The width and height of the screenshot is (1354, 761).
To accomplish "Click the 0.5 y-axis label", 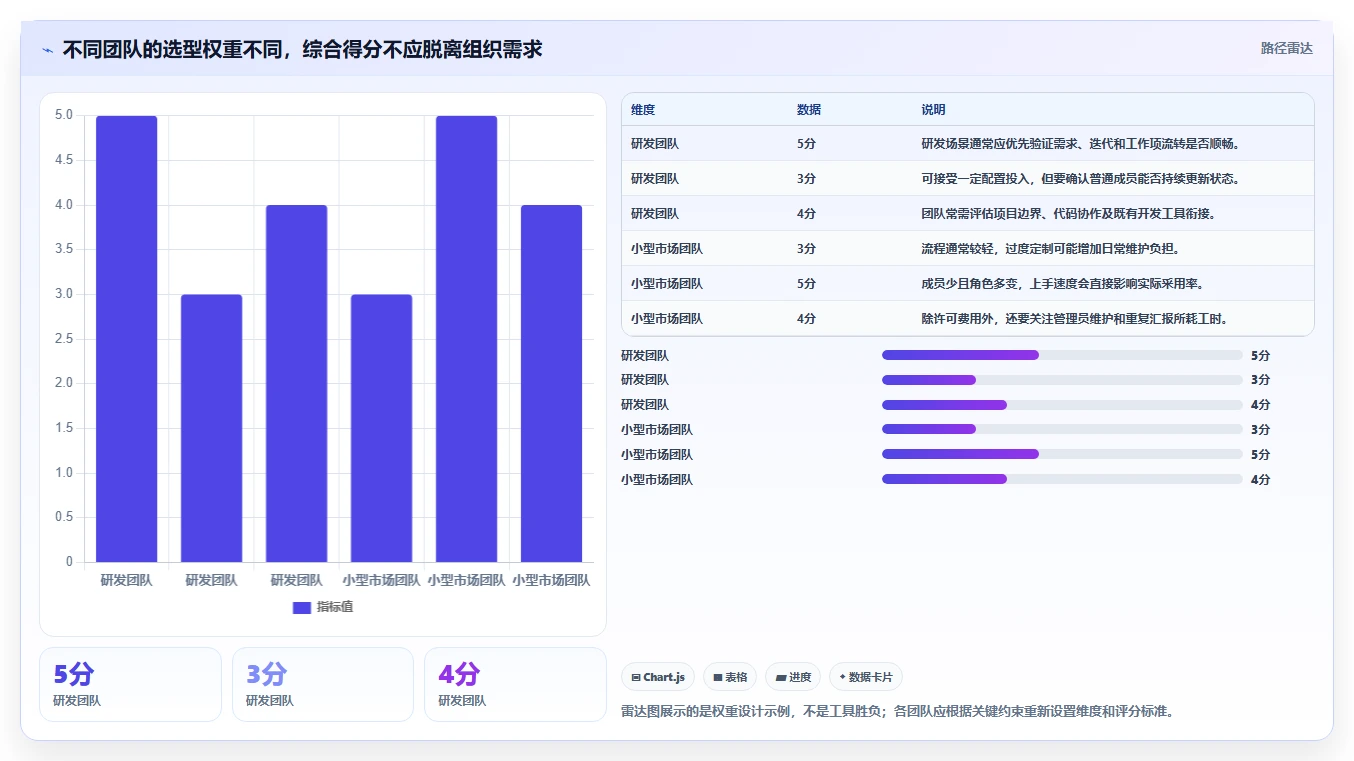I will [x=64, y=517].
